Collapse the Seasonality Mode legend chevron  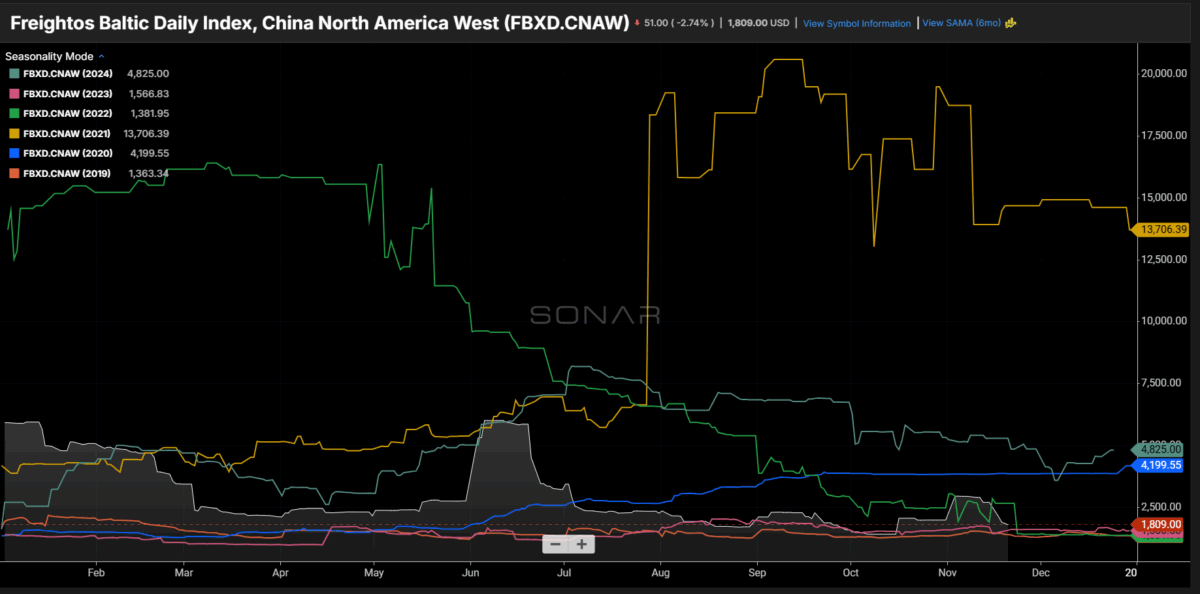pos(101,57)
